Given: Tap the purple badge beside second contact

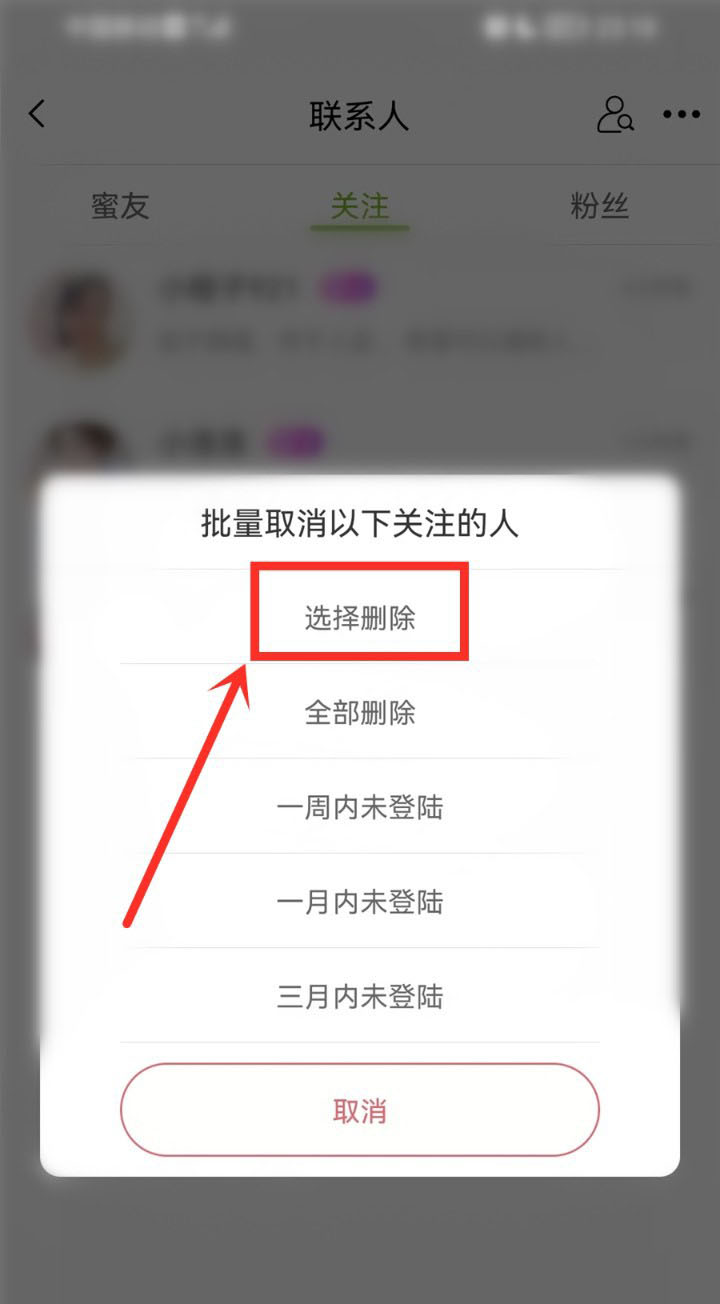Looking at the screenshot, I should [x=296, y=441].
